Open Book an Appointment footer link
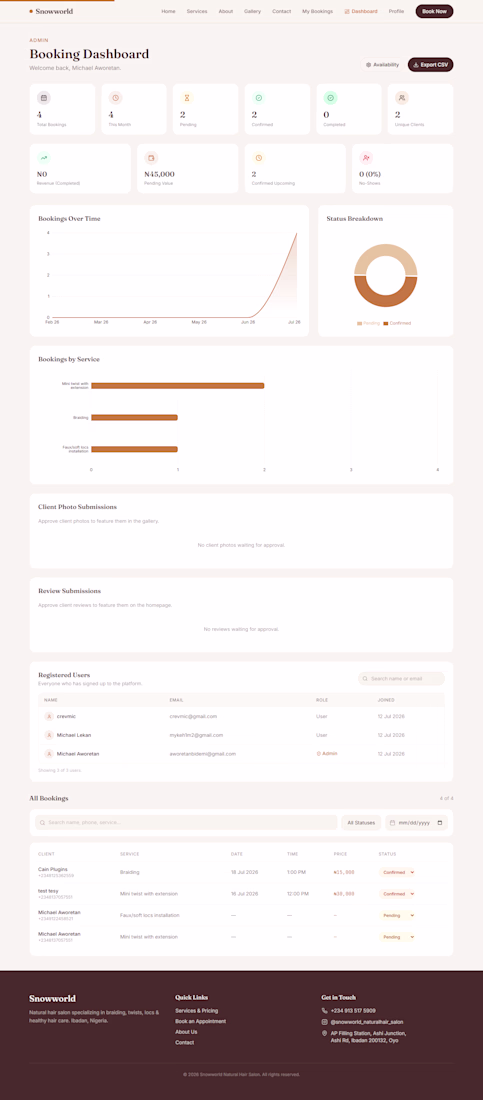The width and height of the screenshot is (483, 1100). (201, 1021)
